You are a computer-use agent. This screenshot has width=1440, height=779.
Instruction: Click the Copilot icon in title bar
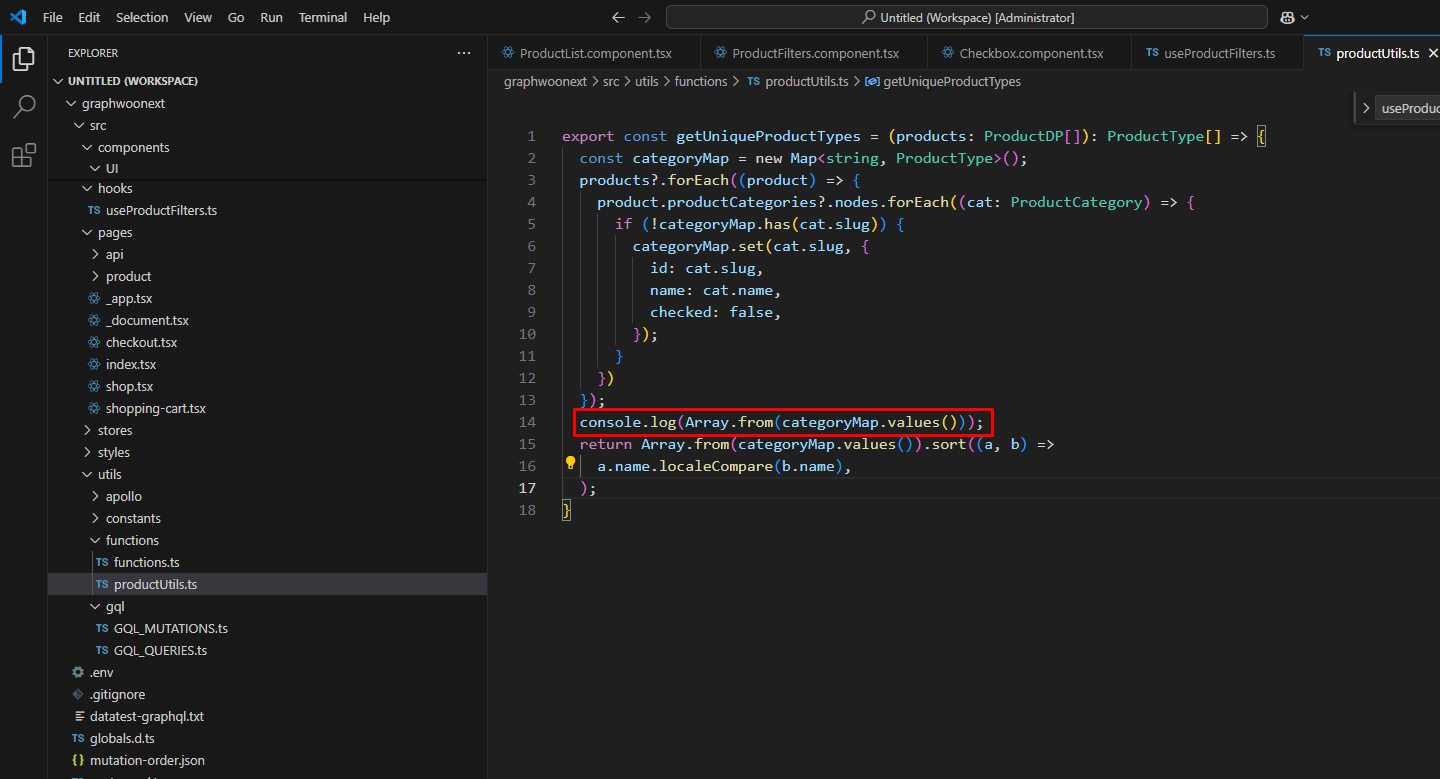(x=1287, y=17)
